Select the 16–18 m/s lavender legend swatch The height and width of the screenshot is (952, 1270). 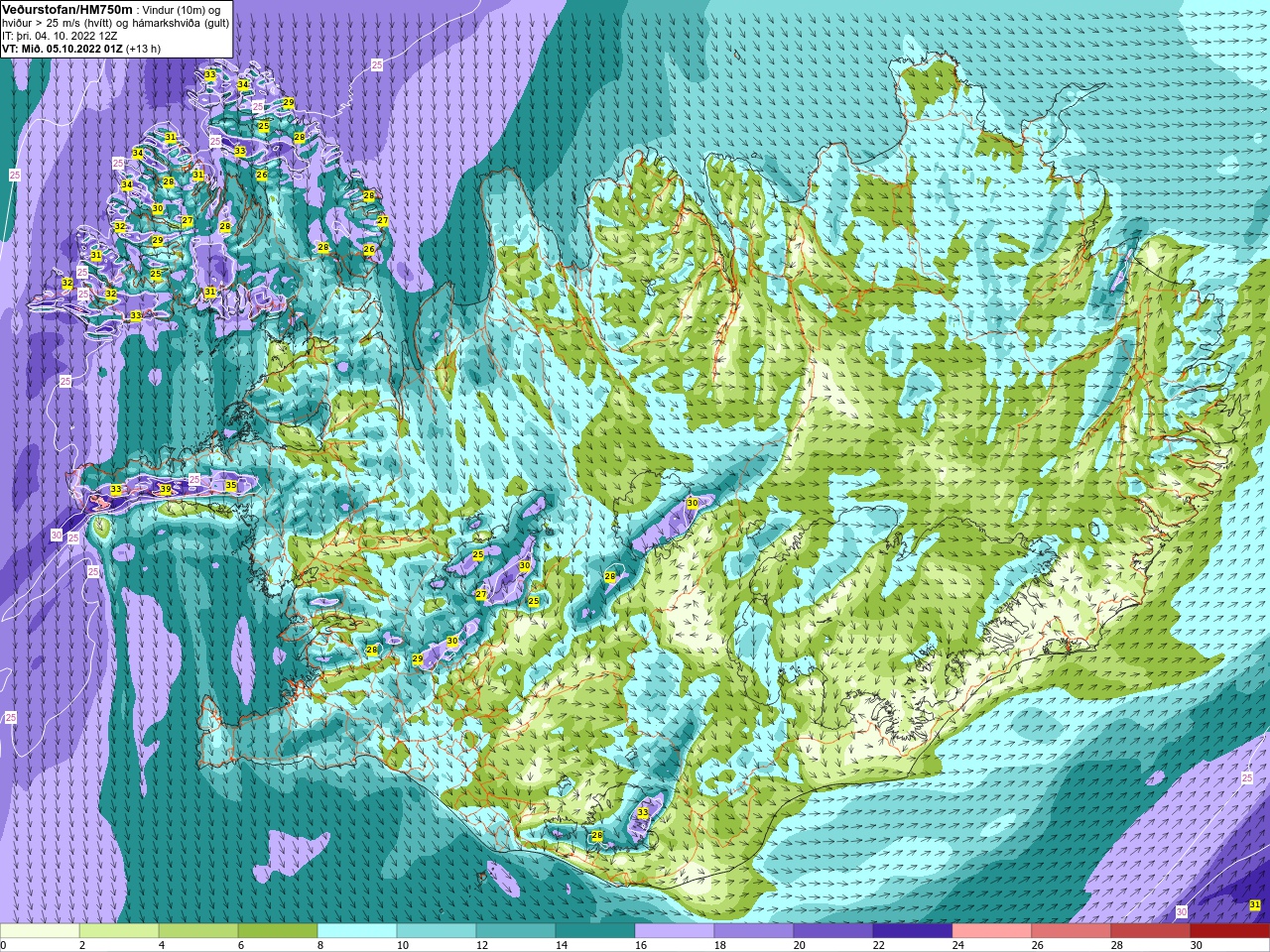[x=675, y=932]
